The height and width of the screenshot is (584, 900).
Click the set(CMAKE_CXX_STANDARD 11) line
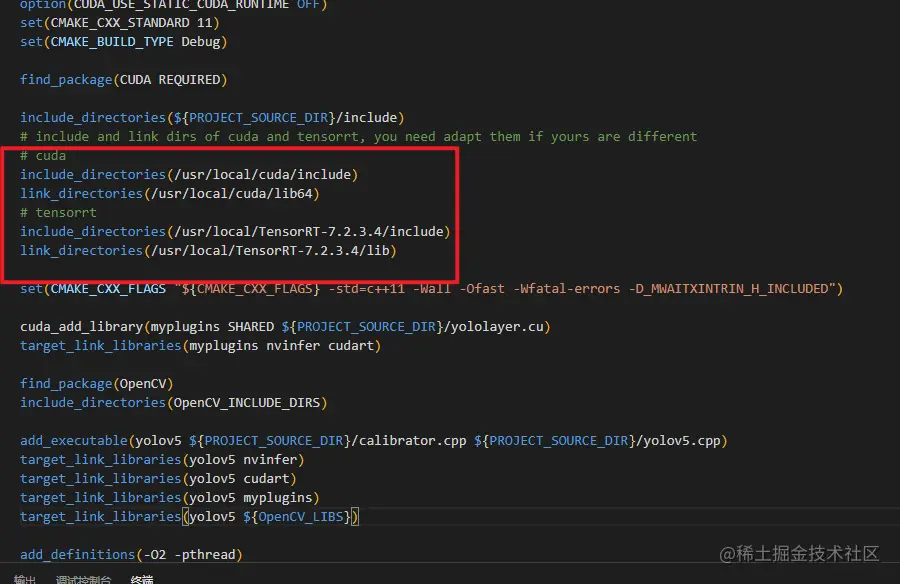coord(120,23)
